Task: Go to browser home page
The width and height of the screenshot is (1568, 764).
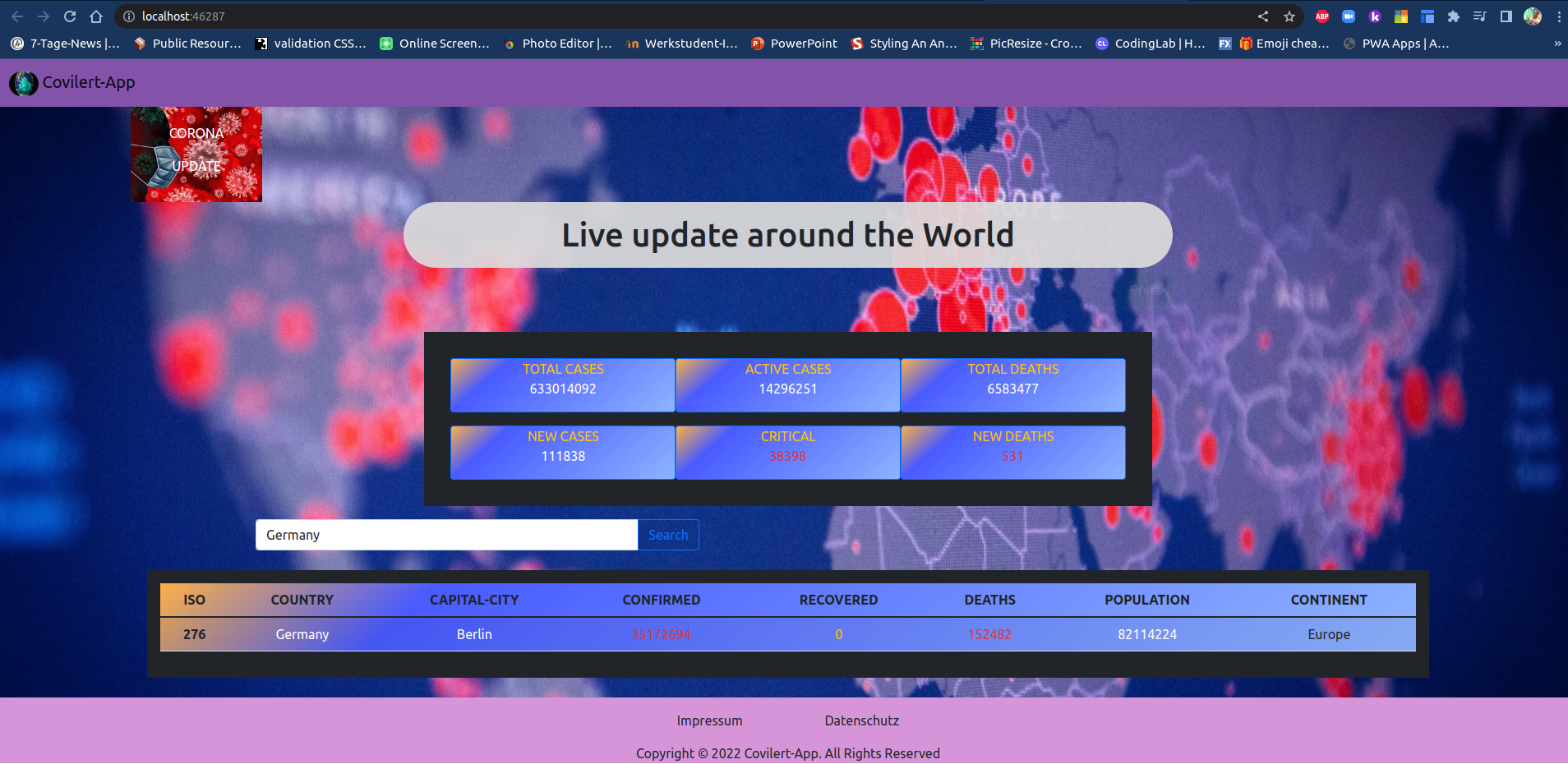Action: point(96,16)
